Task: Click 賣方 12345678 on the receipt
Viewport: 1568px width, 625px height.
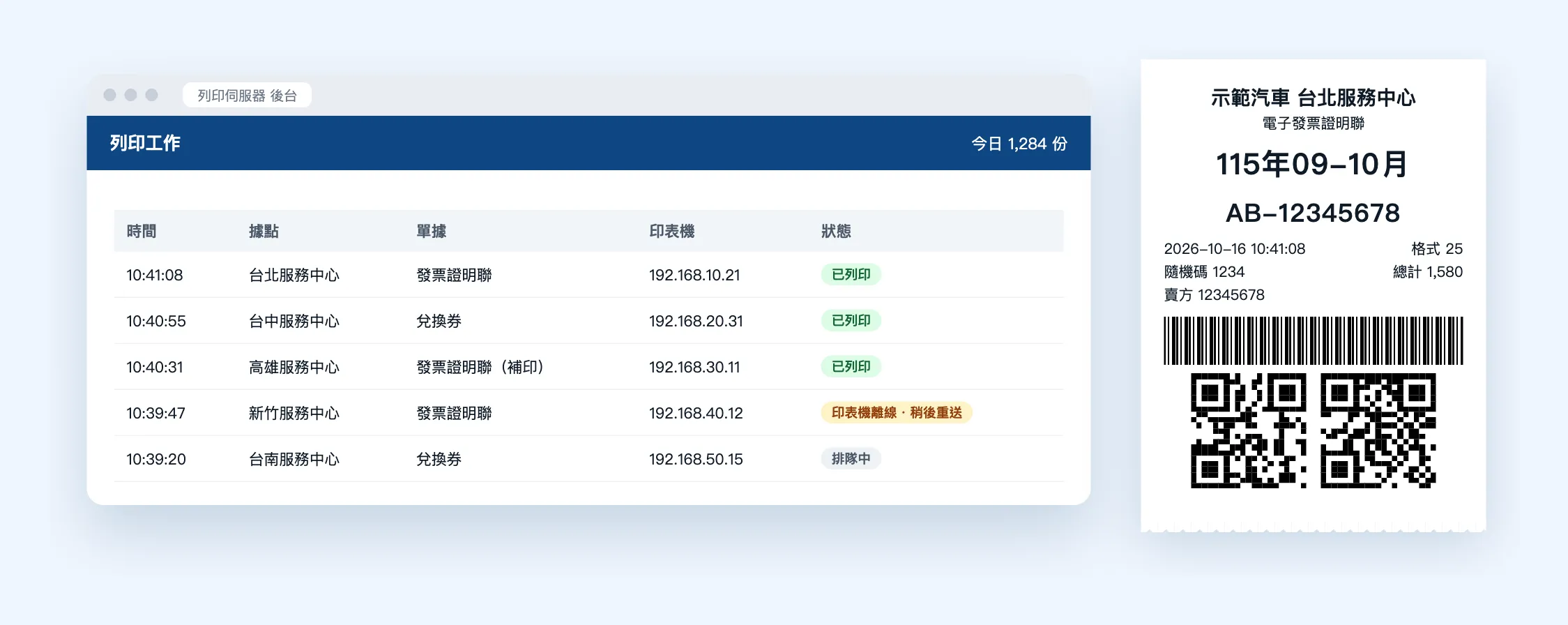Action: [x=1214, y=295]
